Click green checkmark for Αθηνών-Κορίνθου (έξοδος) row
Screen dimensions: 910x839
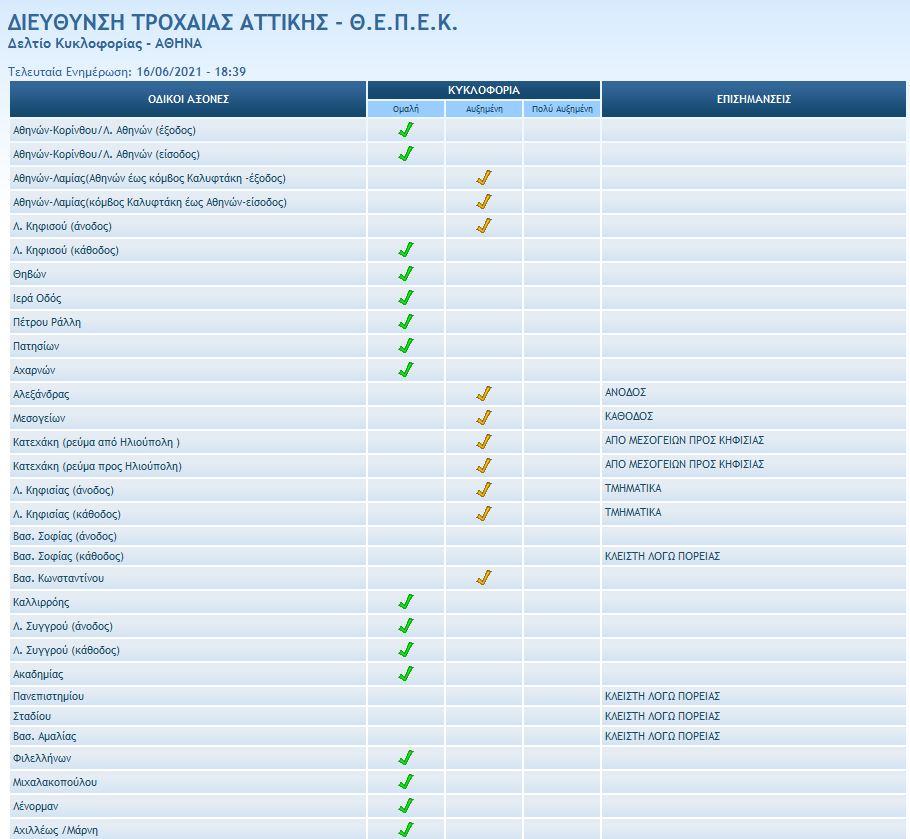(x=406, y=130)
